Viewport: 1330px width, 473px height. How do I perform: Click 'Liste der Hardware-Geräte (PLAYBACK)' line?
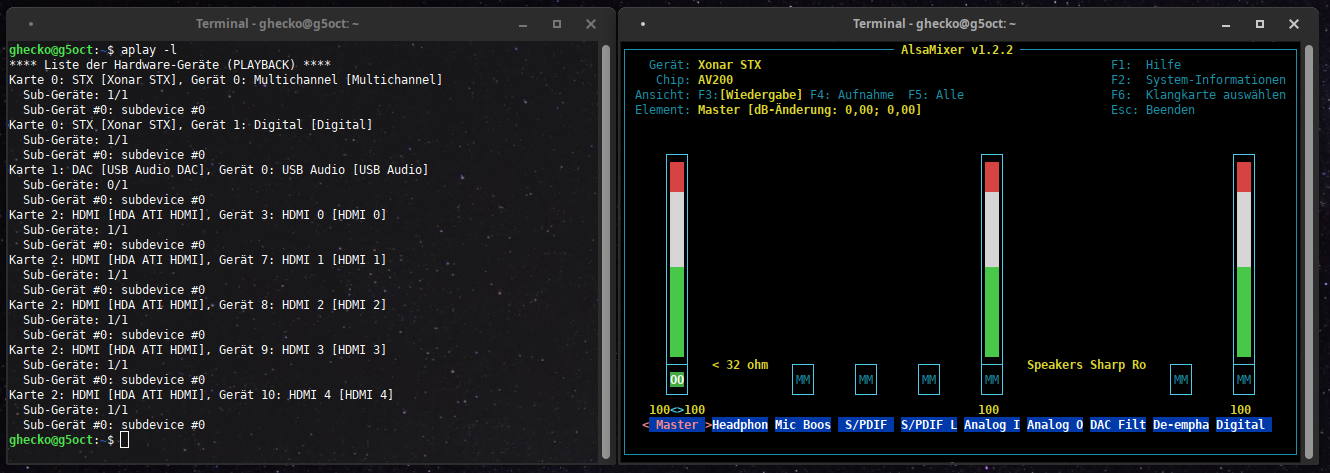(169, 65)
